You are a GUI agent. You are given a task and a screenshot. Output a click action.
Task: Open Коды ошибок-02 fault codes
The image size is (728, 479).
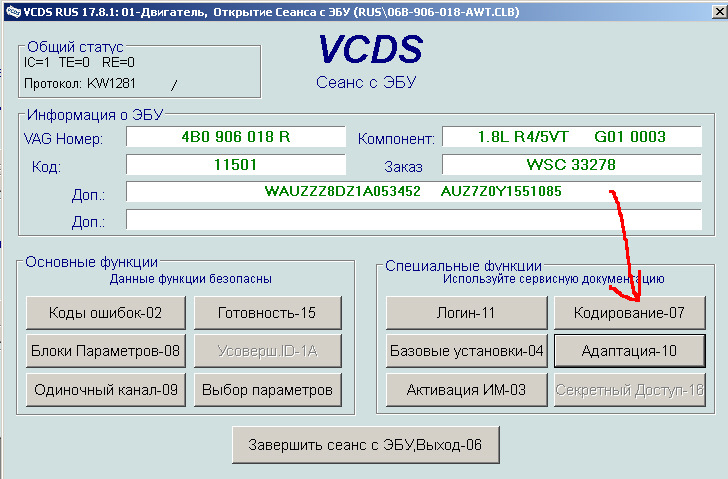coord(106,313)
